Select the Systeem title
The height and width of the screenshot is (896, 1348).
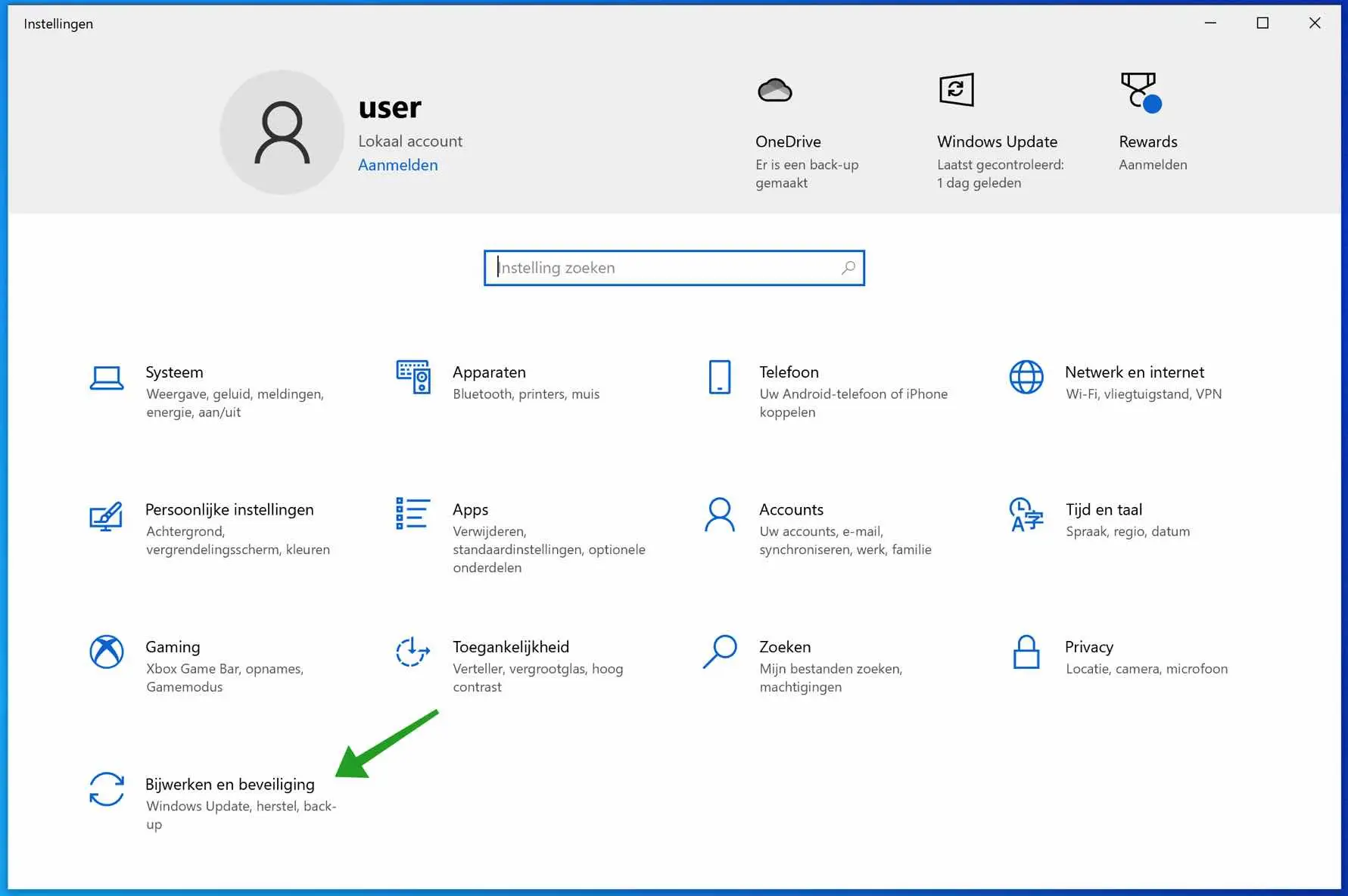click(x=174, y=372)
